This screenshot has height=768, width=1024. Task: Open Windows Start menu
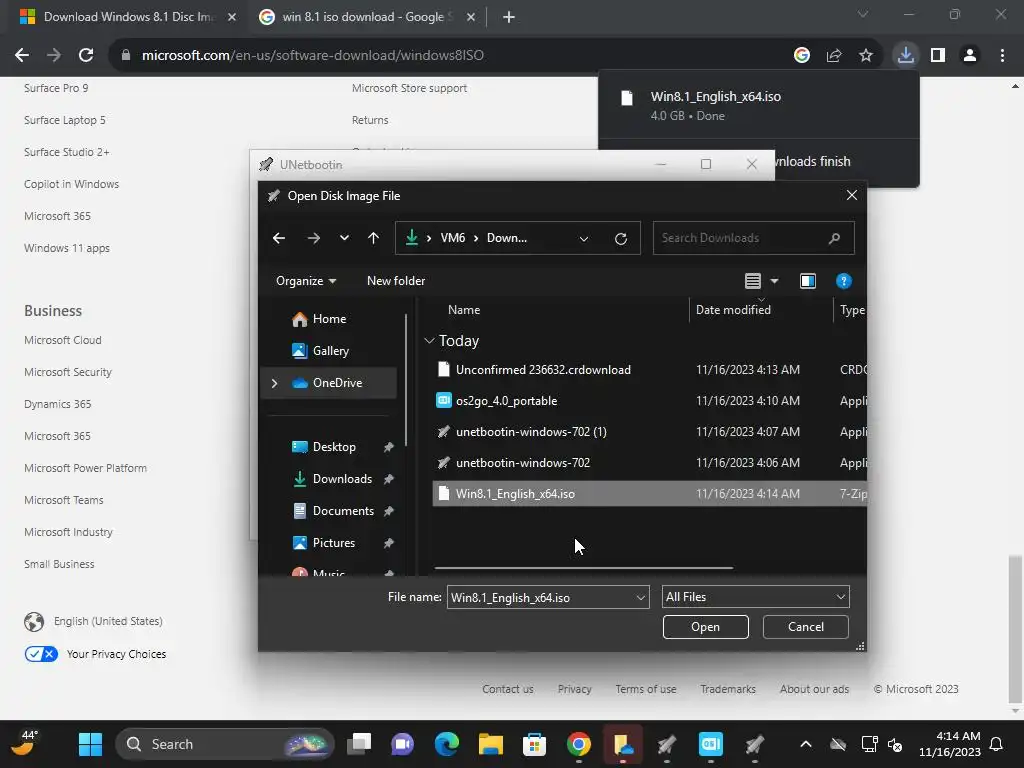click(90, 744)
